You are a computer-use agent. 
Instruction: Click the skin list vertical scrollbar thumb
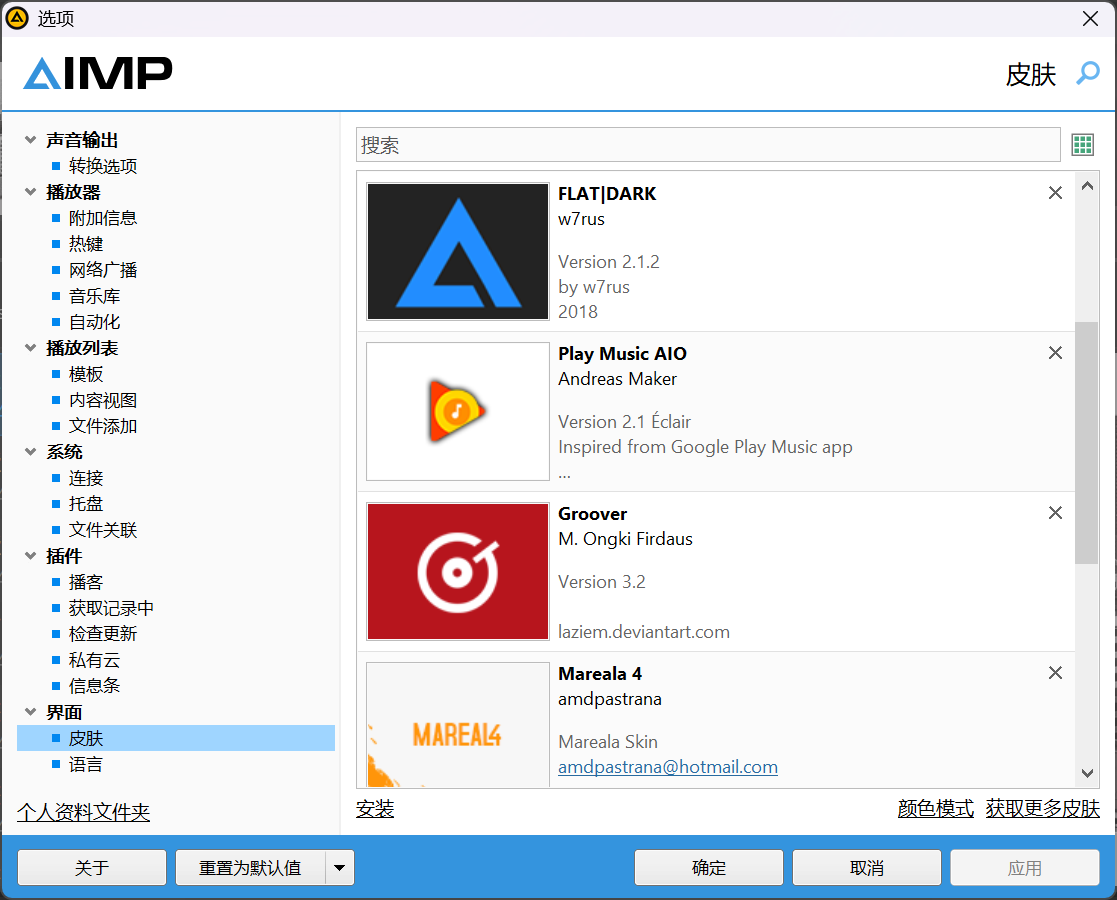click(1086, 440)
